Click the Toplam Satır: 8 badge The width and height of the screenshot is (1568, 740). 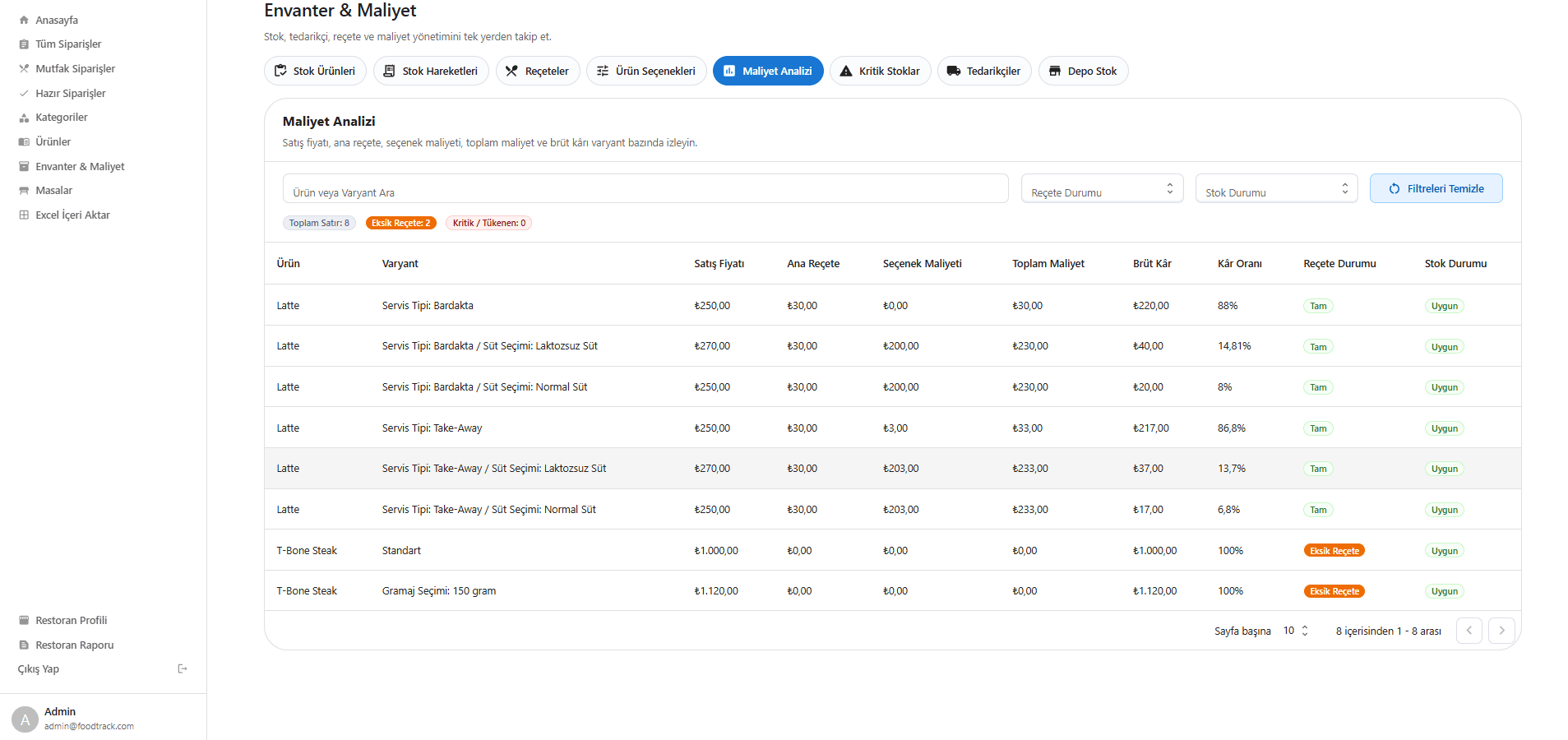[319, 223]
